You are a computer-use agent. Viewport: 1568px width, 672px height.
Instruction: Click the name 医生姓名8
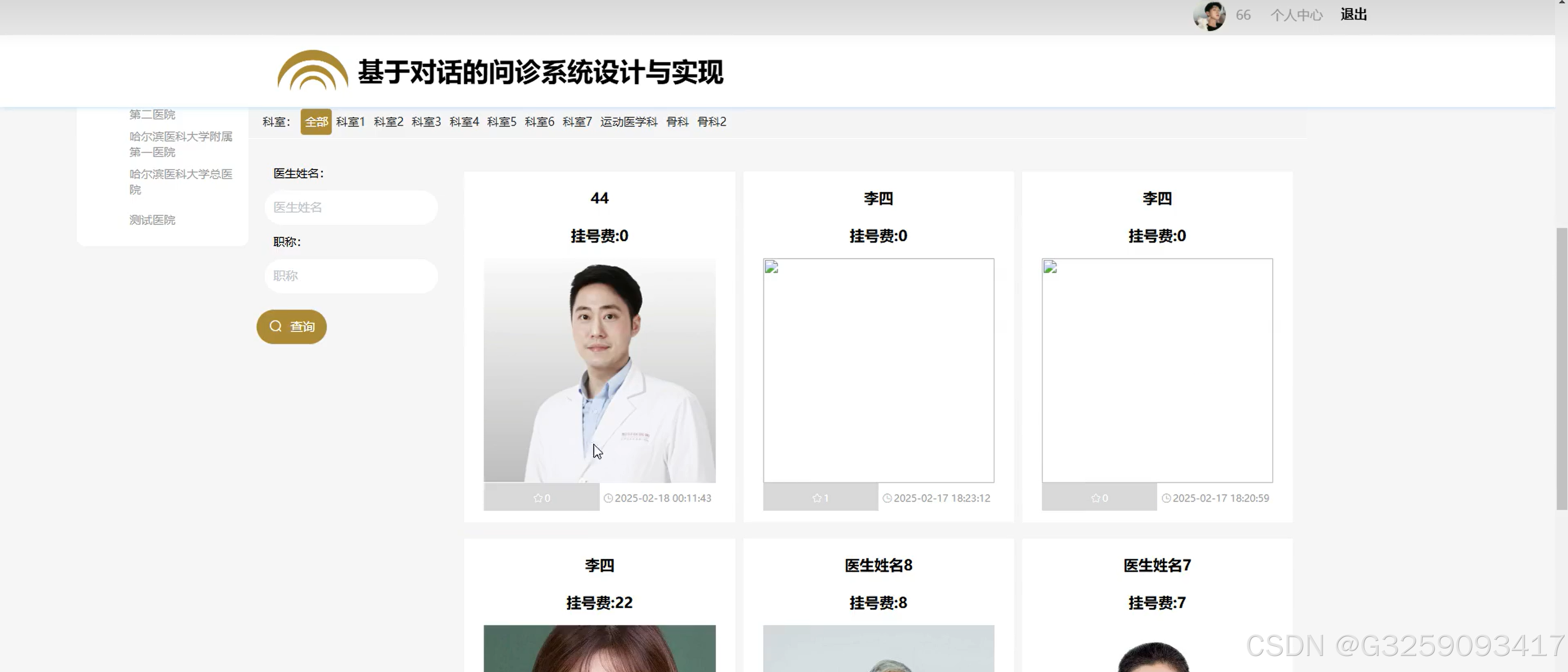click(x=879, y=565)
